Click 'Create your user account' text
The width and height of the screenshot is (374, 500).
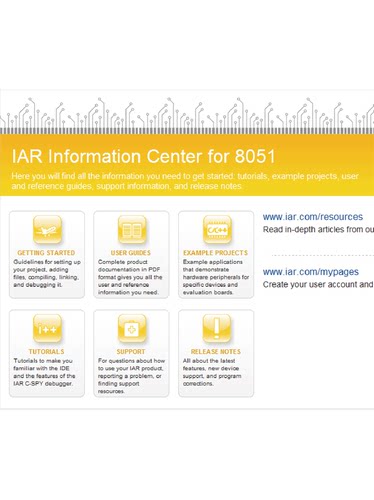click(318, 284)
